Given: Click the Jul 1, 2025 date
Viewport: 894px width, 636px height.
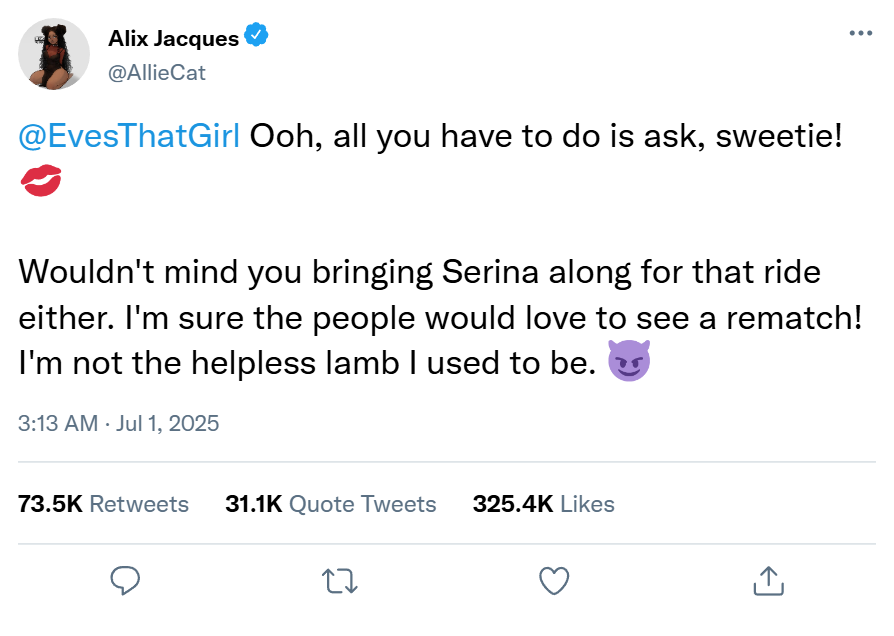Looking at the screenshot, I should 166,423.
